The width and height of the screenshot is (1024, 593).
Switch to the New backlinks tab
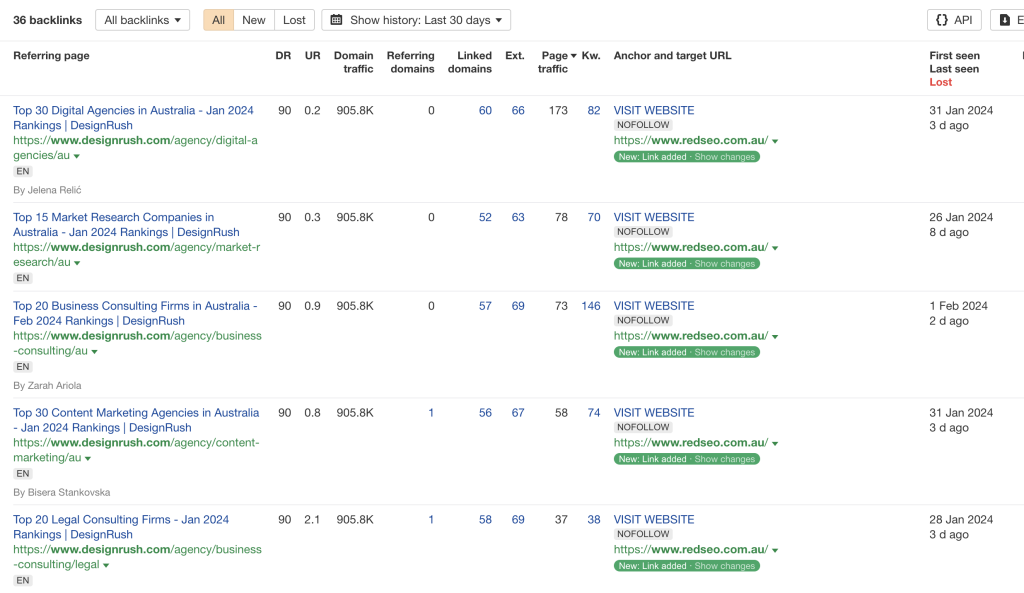254,20
